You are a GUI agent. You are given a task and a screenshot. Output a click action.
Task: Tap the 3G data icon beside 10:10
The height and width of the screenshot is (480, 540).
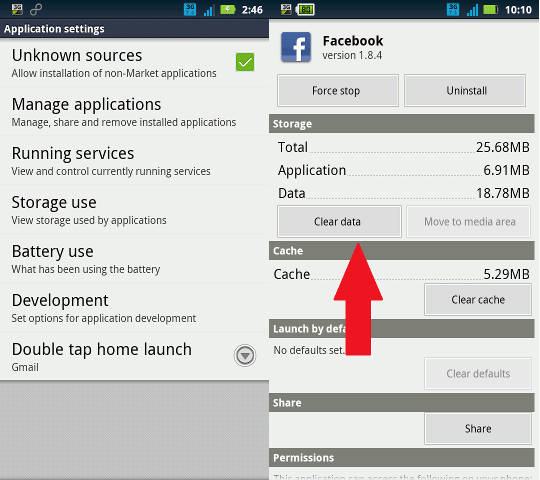(x=453, y=10)
